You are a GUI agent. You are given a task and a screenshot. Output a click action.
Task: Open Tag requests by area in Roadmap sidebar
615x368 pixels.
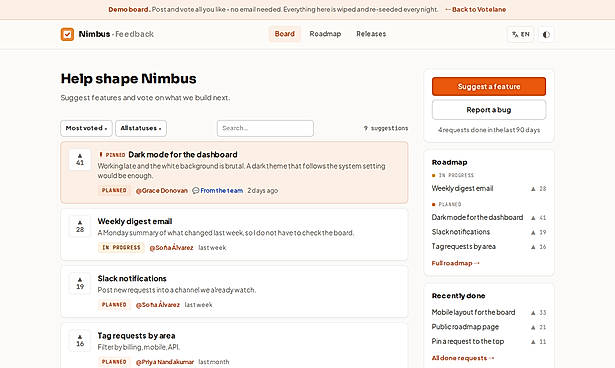464,246
